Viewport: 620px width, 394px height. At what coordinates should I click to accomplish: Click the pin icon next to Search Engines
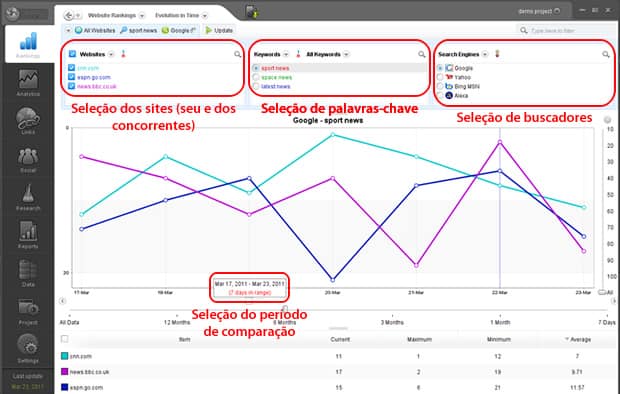click(497, 53)
